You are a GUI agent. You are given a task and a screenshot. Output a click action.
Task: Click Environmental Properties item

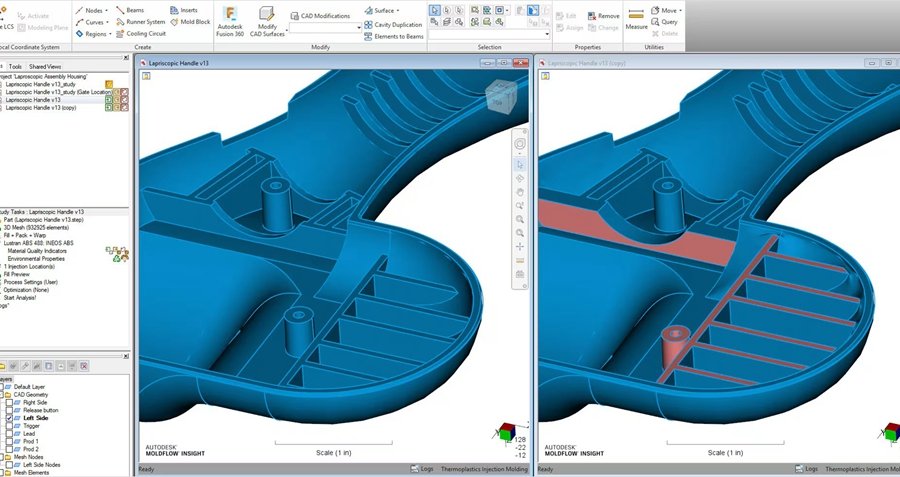click(36, 259)
